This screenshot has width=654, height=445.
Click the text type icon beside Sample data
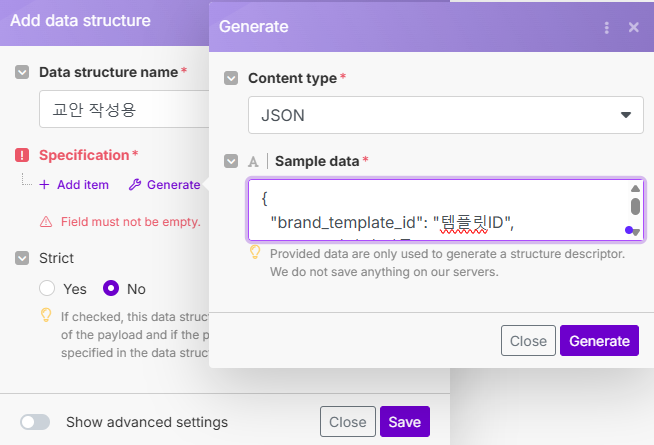(x=254, y=160)
